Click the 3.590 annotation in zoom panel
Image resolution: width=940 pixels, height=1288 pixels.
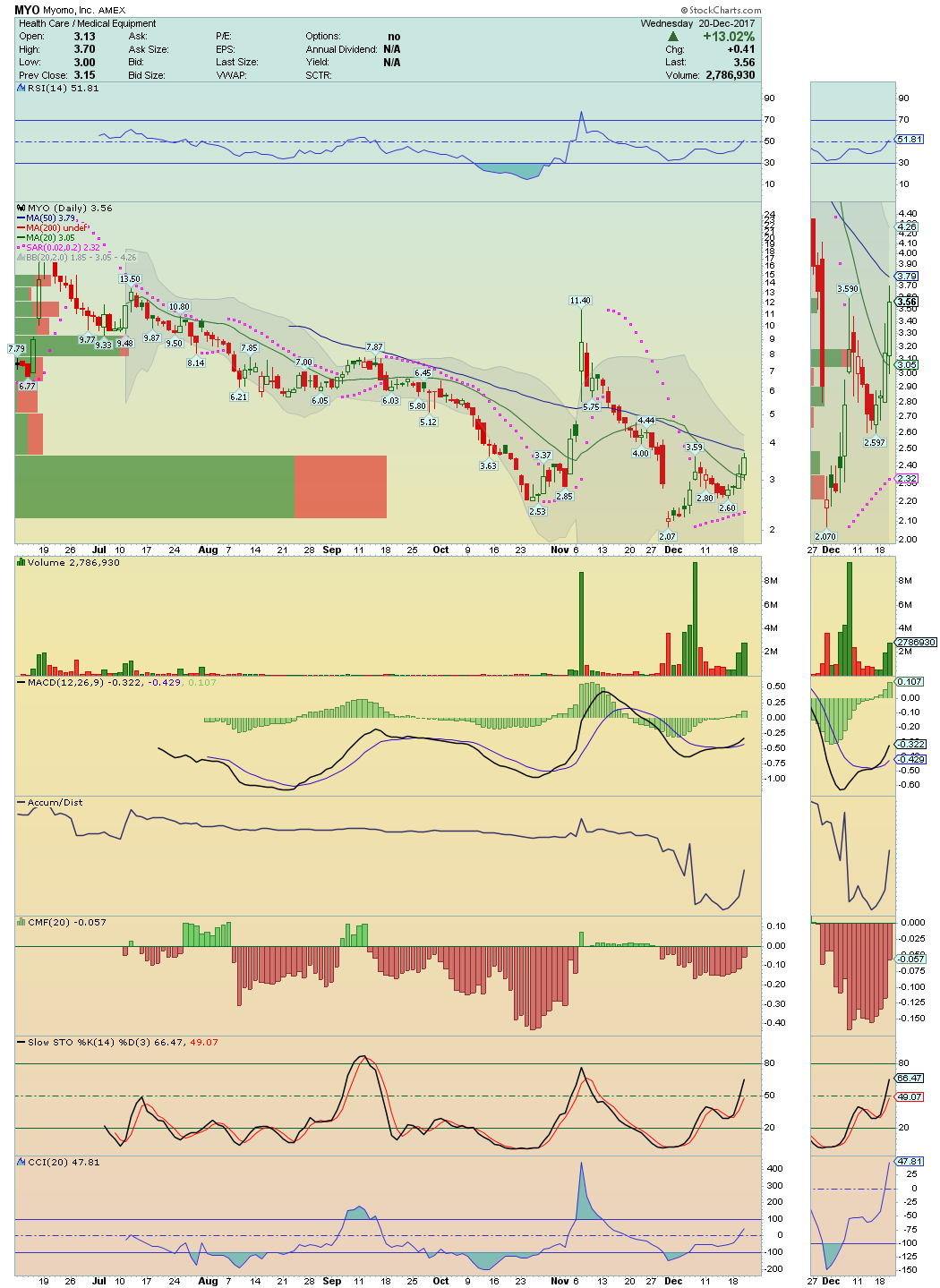click(x=848, y=288)
